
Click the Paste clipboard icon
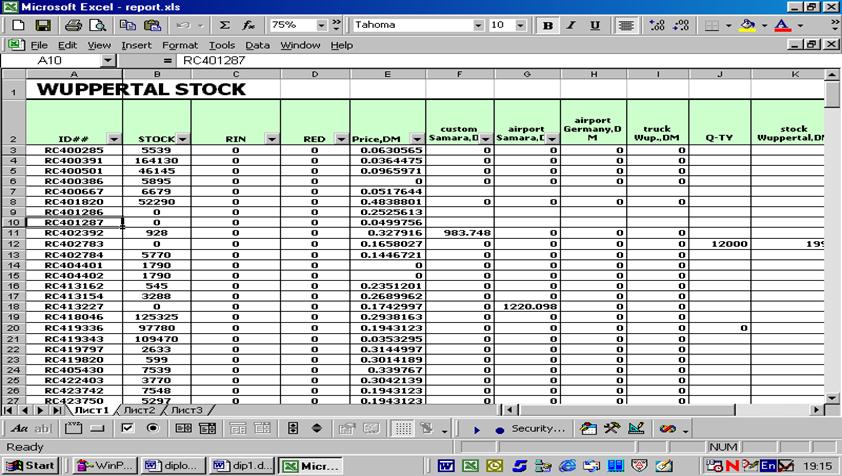(x=152, y=25)
